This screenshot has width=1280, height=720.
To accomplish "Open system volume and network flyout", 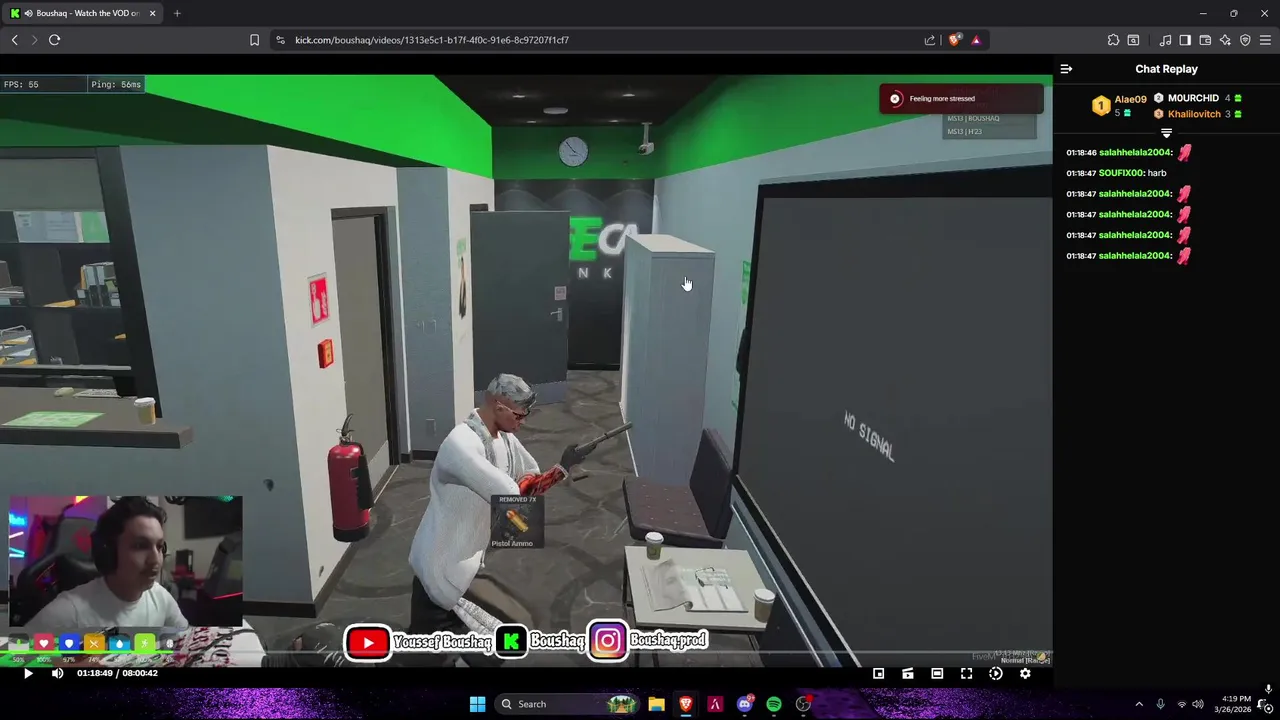I will [x=1190, y=704].
